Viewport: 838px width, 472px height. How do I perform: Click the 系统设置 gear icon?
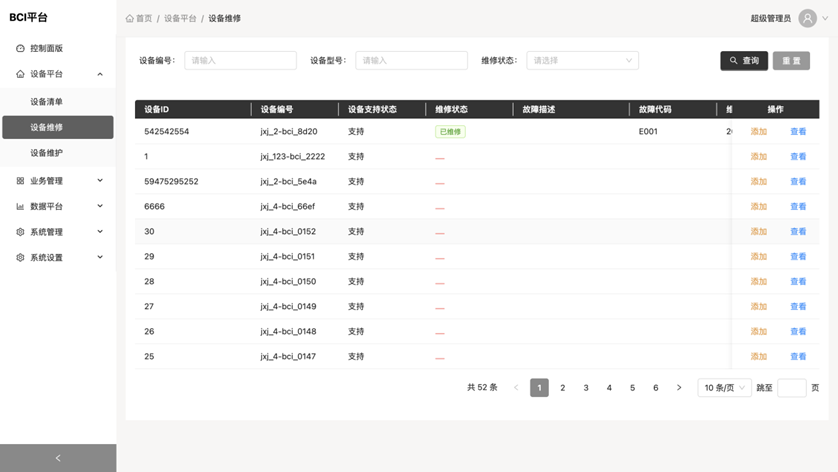(x=20, y=258)
